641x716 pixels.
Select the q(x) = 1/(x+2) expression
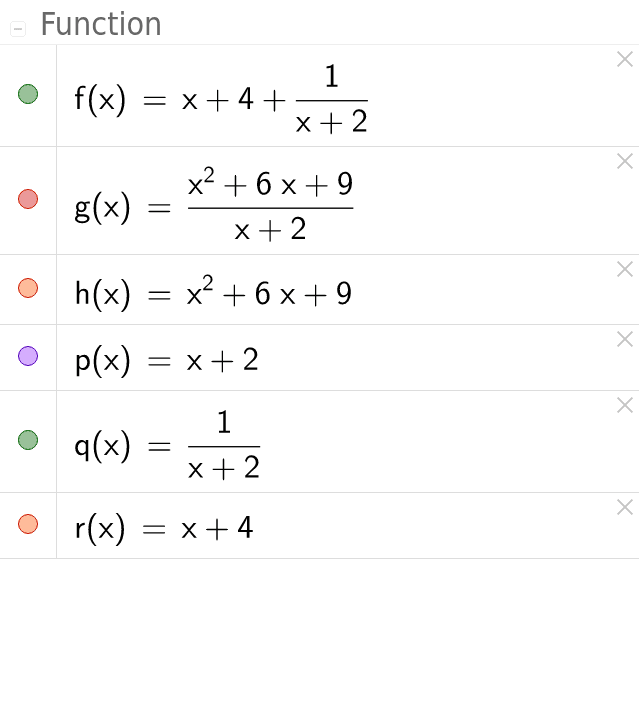point(167,444)
